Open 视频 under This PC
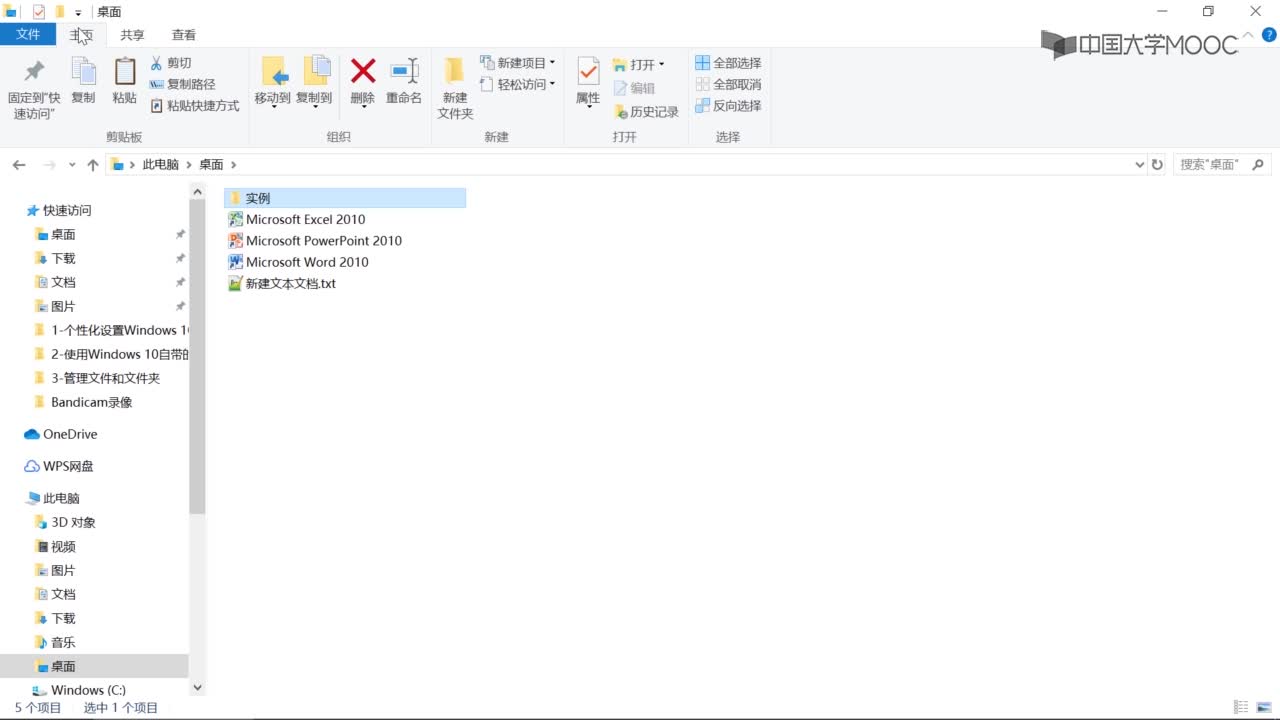The width and height of the screenshot is (1280, 720). 63,546
